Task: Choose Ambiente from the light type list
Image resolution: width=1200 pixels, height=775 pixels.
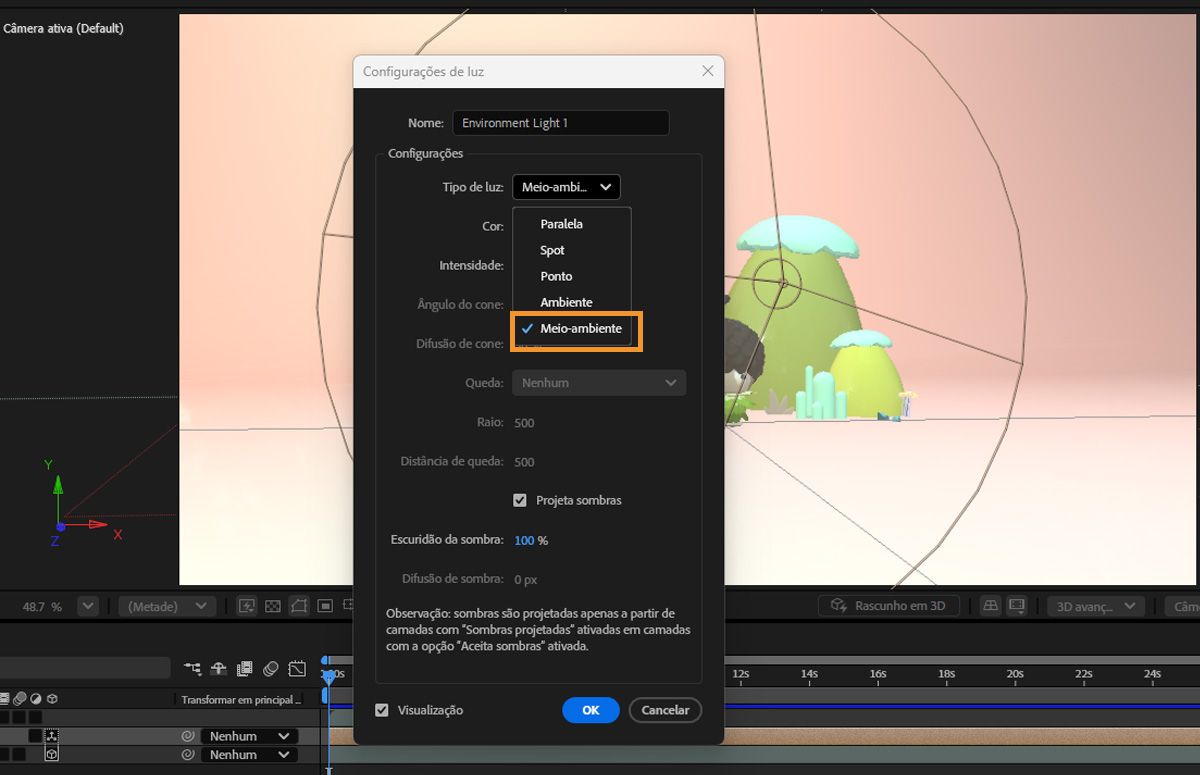Action: 566,302
